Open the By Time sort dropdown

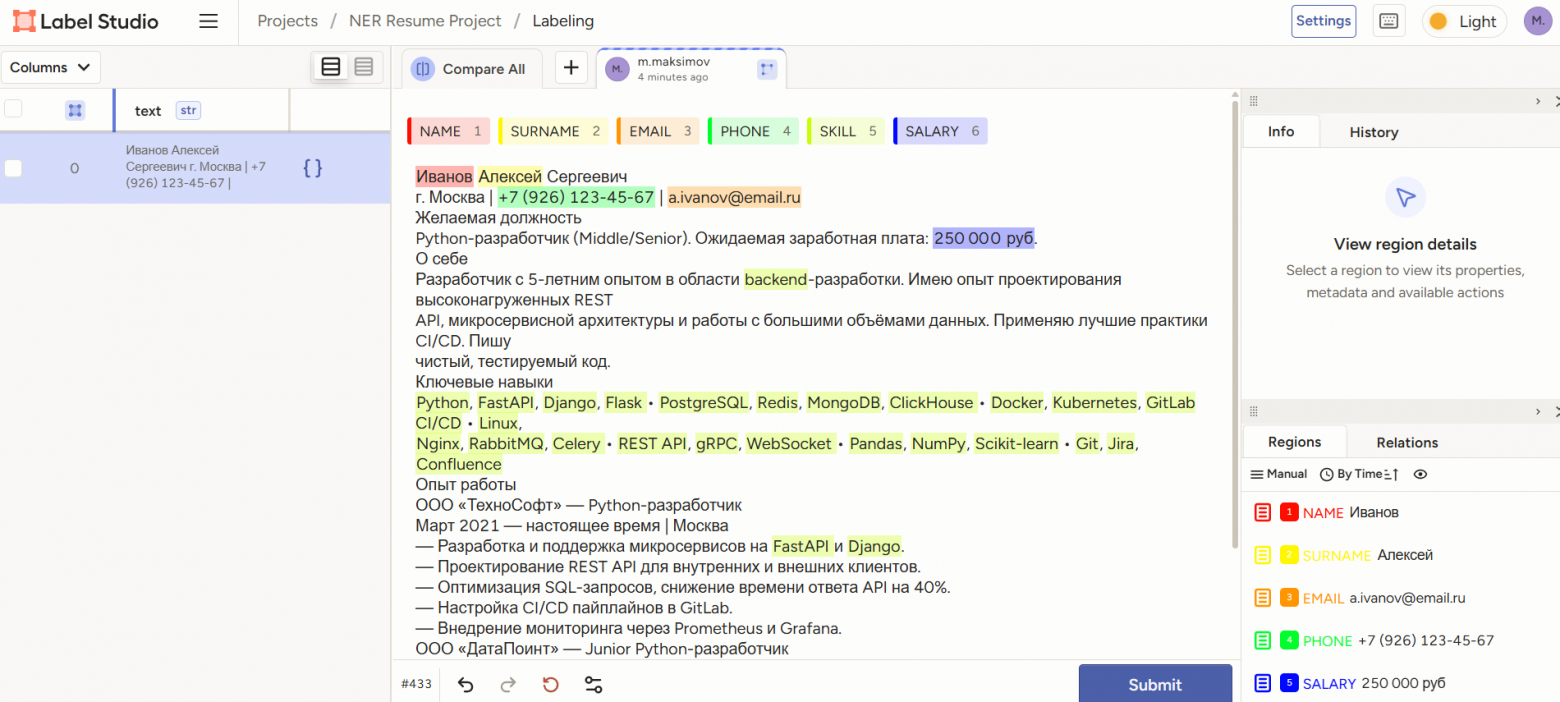pos(1358,473)
